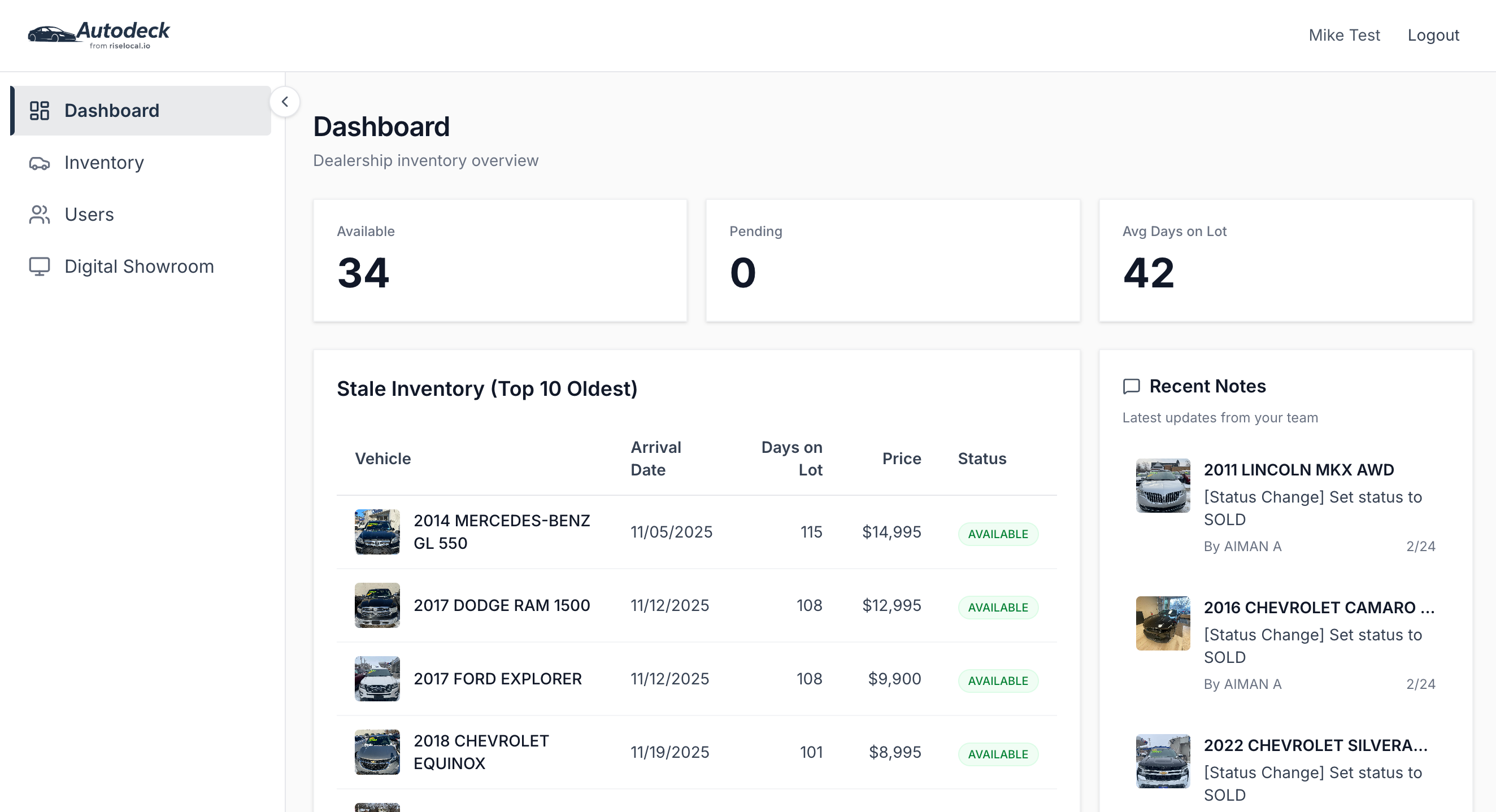Toggle the AVAILABLE badge on the Ford Explorer

click(x=998, y=680)
